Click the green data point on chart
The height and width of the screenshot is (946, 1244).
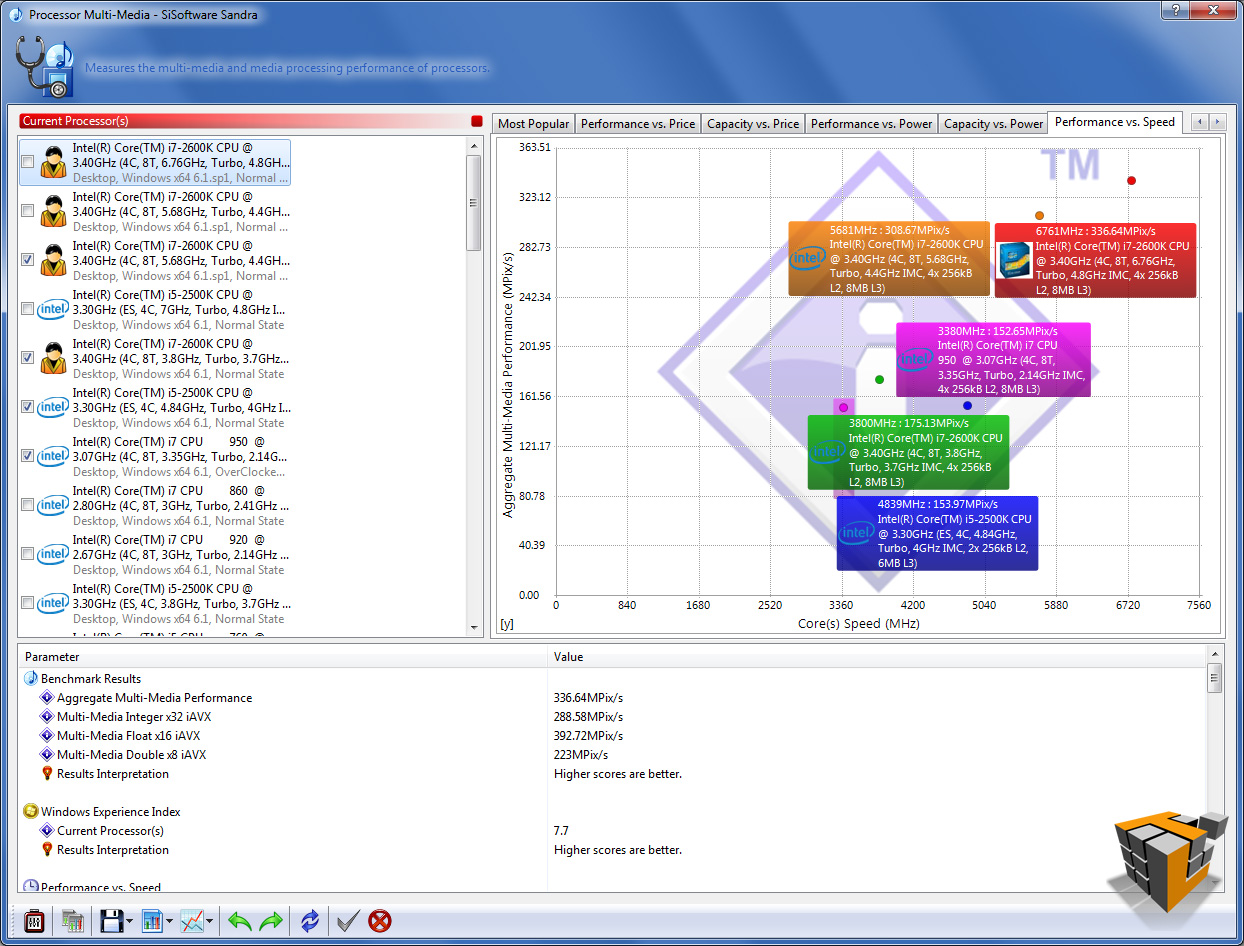[879, 379]
